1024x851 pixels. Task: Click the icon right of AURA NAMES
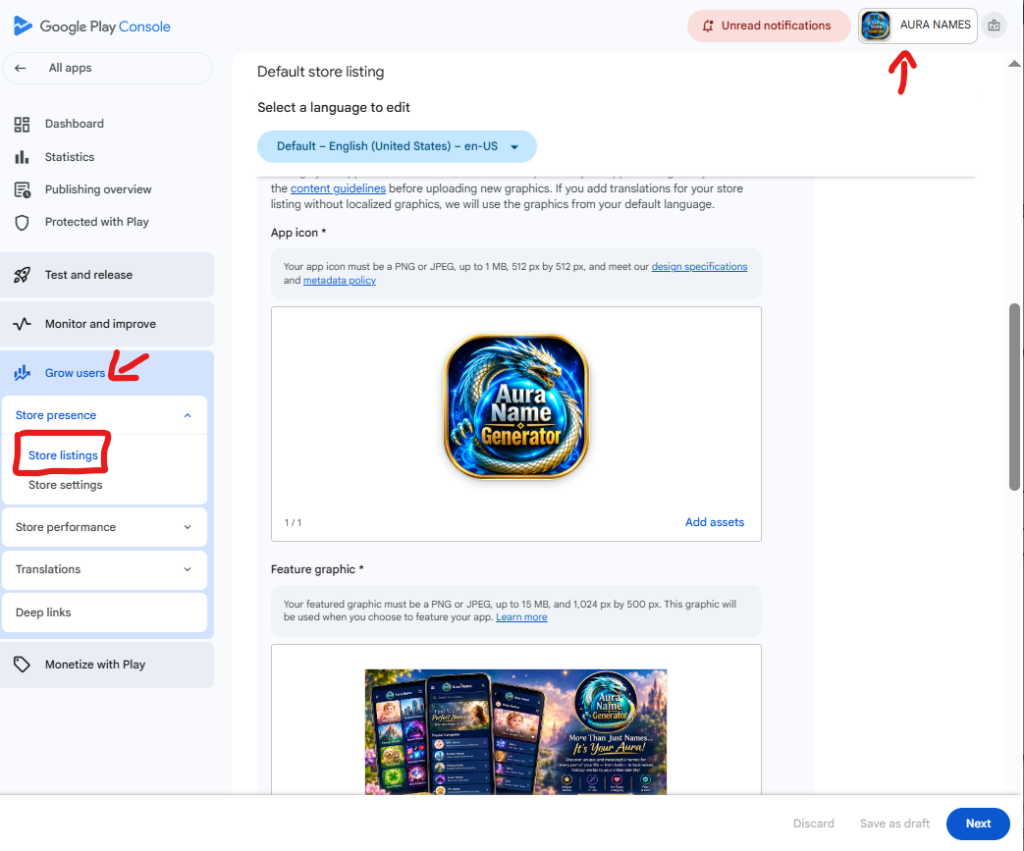[x=994, y=26]
